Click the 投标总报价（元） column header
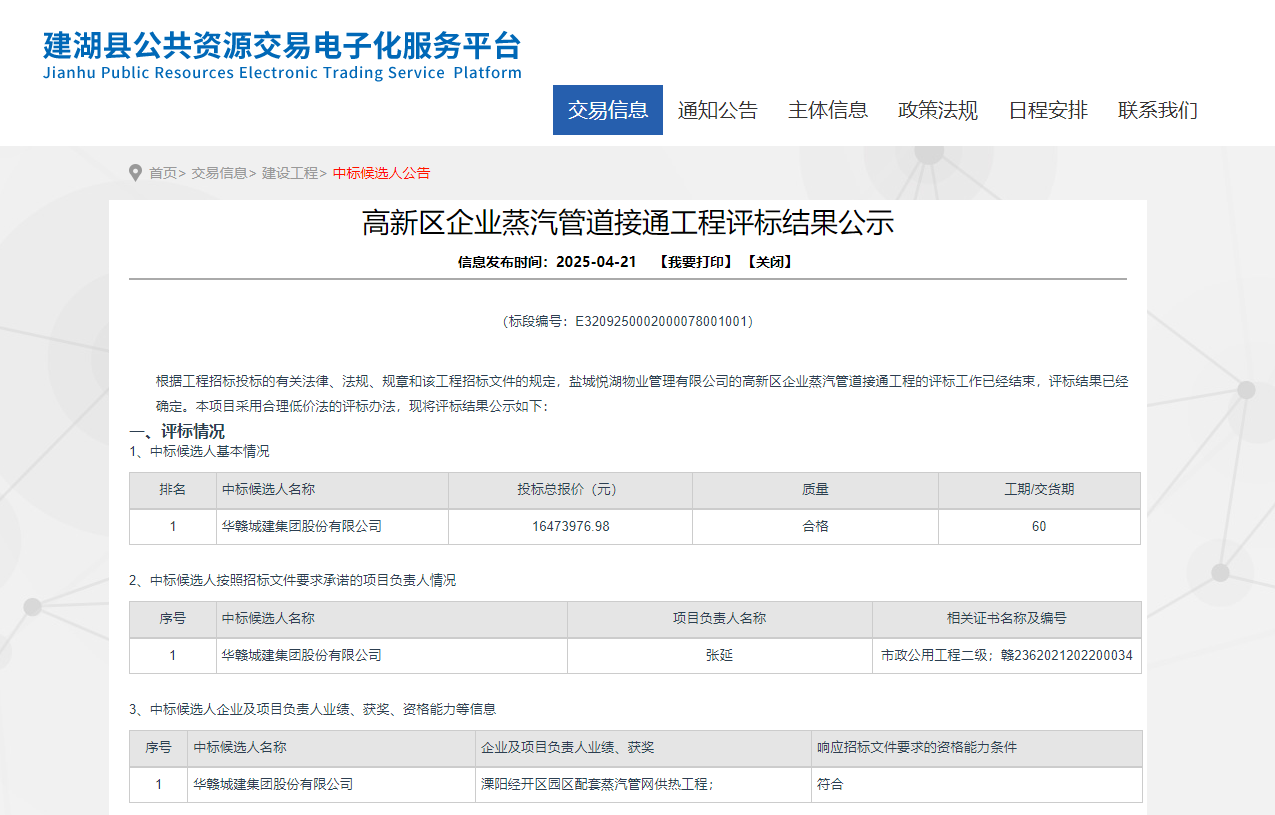The height and width of the screenshot is (815, 1275). click(x=570, y=490)
